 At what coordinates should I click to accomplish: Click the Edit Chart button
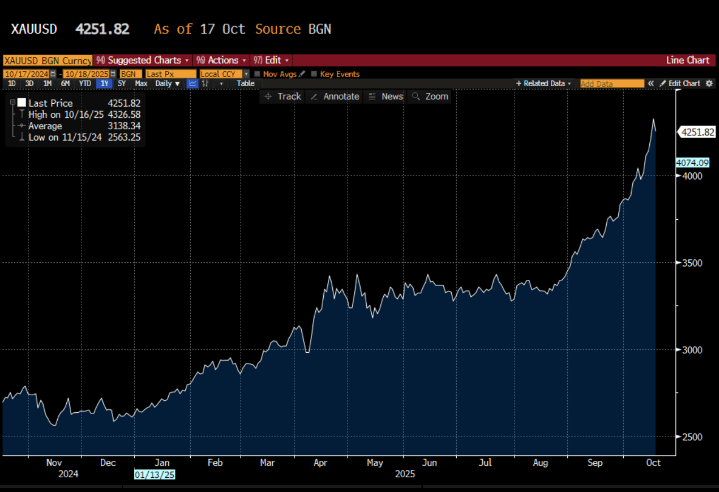click(682, 84)
